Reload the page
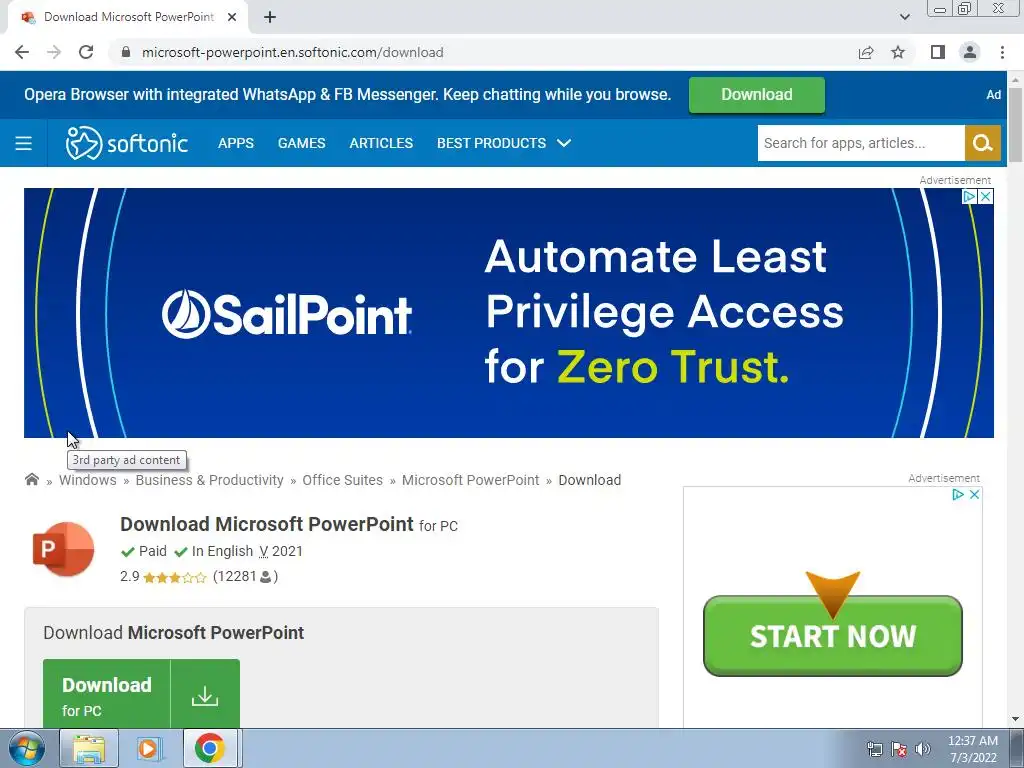This screenshot has height=768, width=1024. click(x=86, y=52)
